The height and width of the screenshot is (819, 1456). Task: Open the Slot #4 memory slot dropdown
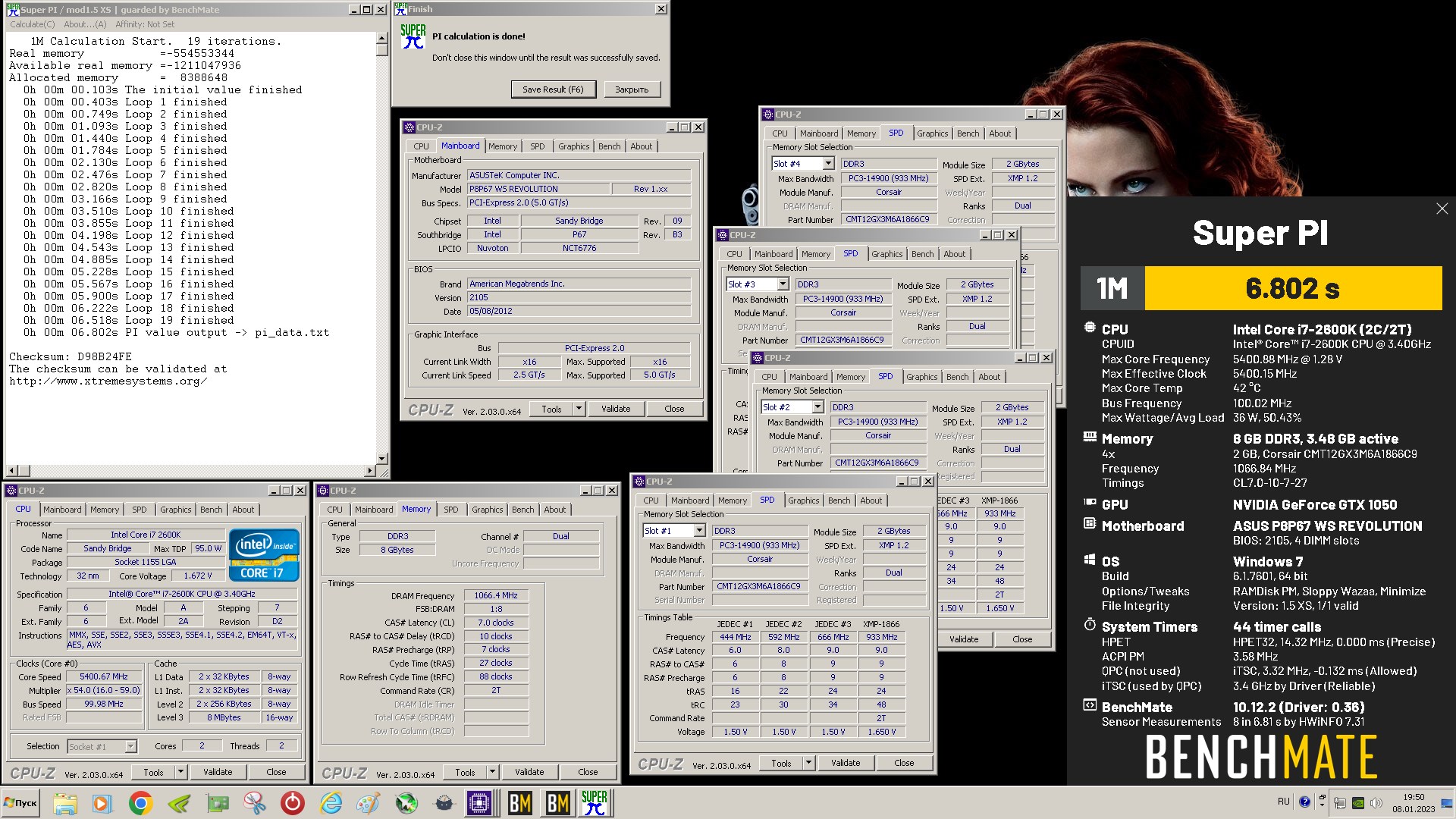pos(828,164)
